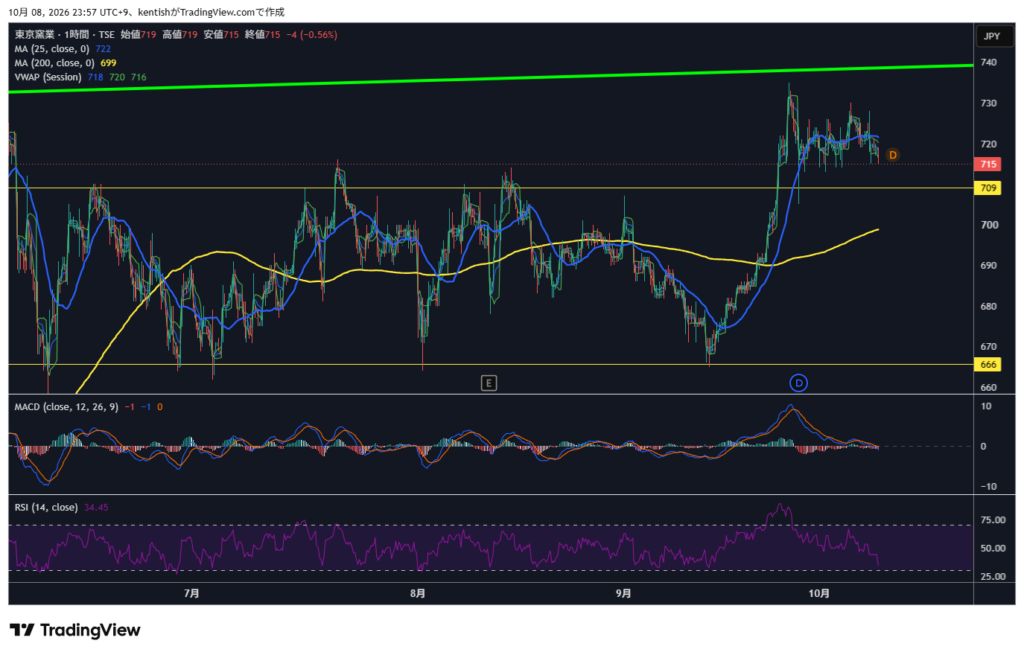Viewport: 1024px width, 655px height.
Task: Click the 9月 date label on time axis
Action: click(x=624, y=594)
